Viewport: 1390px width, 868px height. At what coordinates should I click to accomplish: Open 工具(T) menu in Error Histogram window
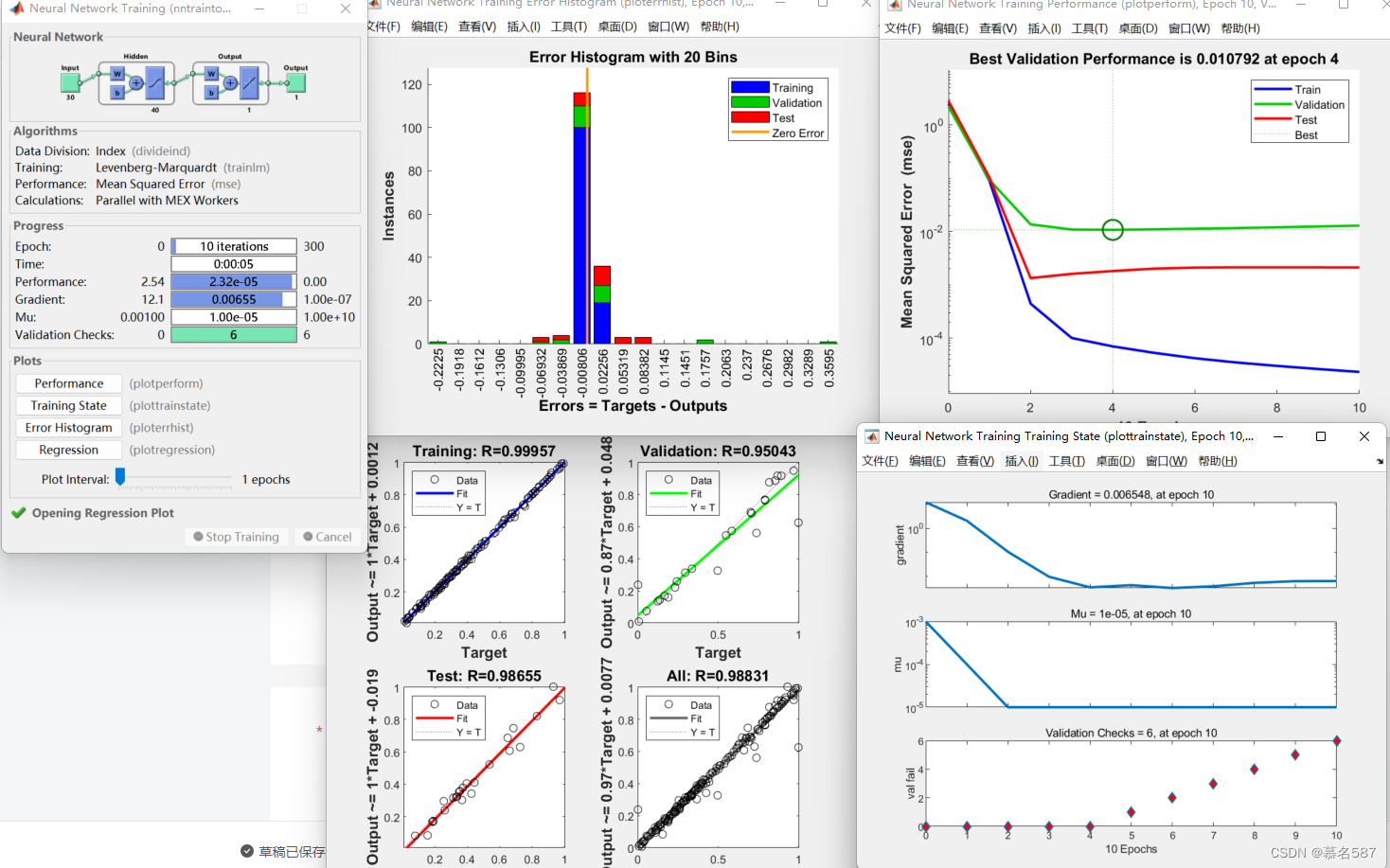coord(569,27)
